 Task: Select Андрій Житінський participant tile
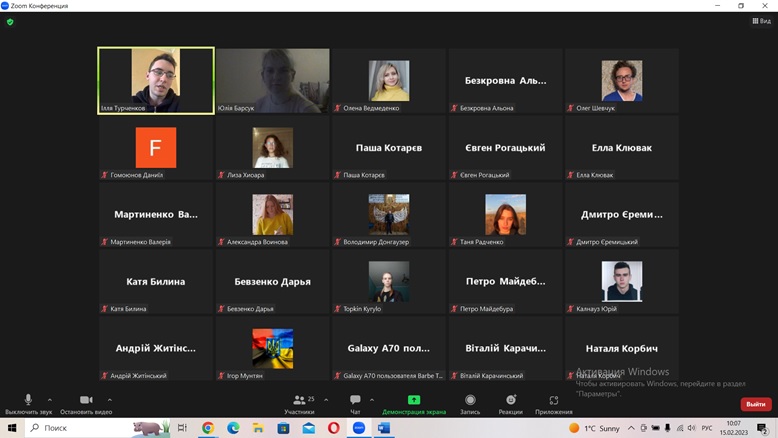(x=156, y=349)
